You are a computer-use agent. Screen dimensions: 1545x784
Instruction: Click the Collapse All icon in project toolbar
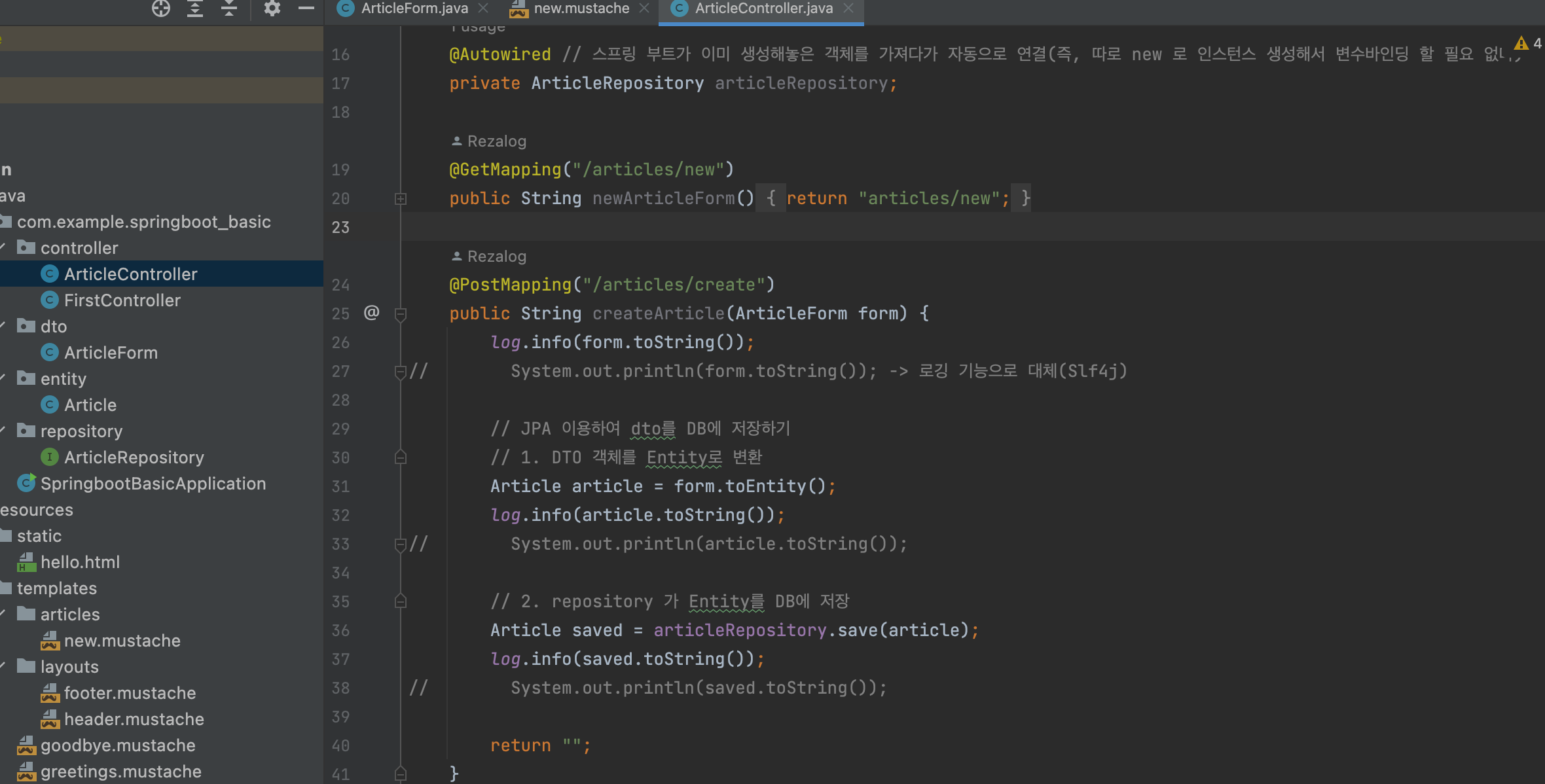point(228,8)
